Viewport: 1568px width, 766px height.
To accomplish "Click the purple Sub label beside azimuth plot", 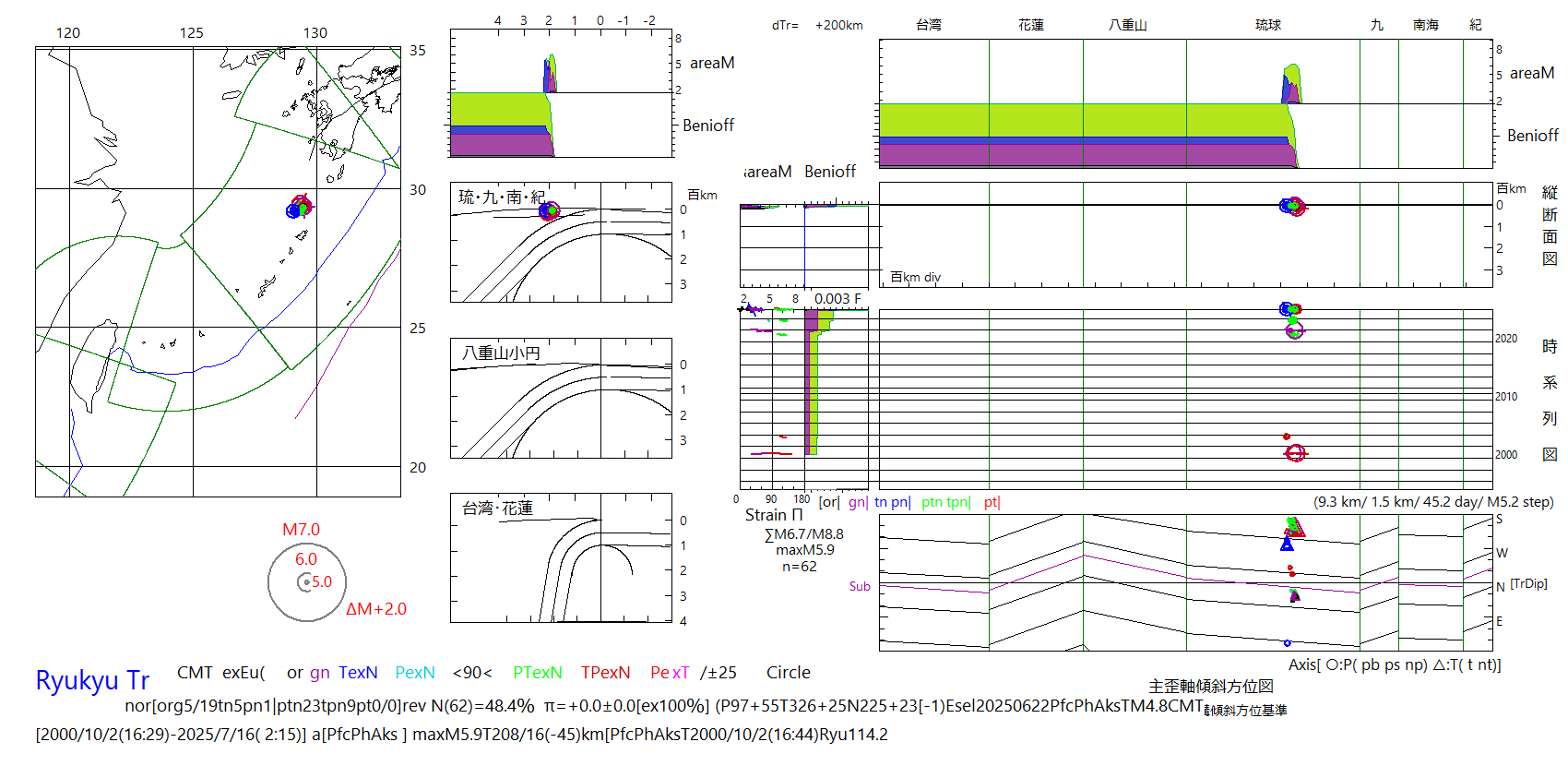I will tap(860, 586).
